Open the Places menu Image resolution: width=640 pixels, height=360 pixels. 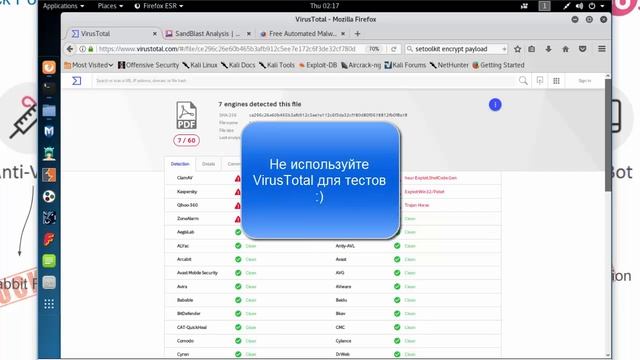tap(110, 6)
